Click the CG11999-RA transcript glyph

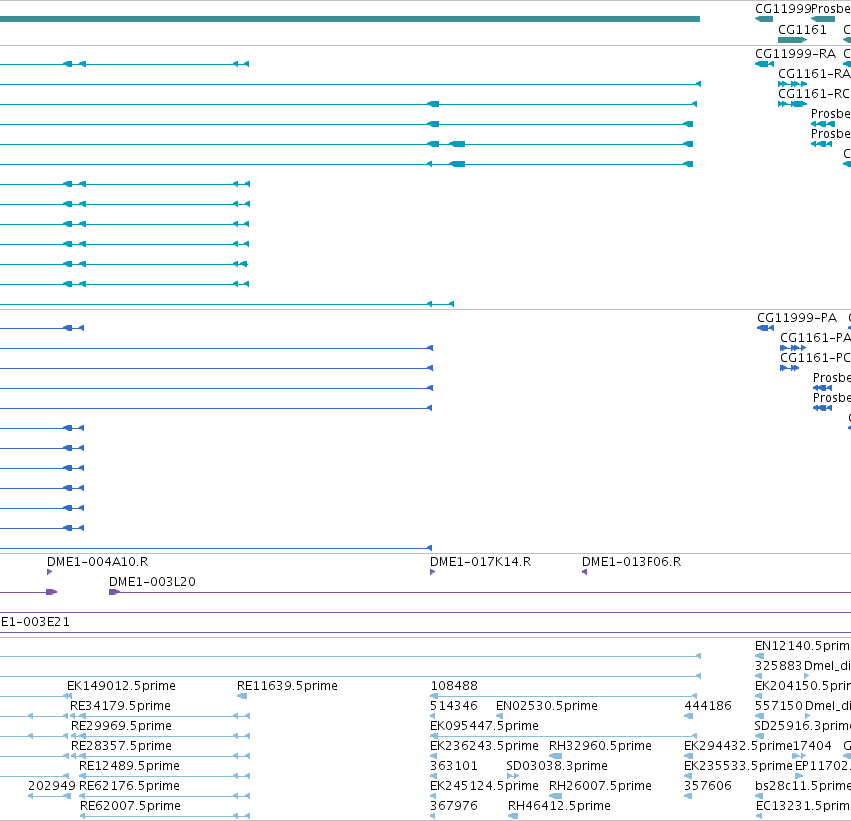(764, 64)
